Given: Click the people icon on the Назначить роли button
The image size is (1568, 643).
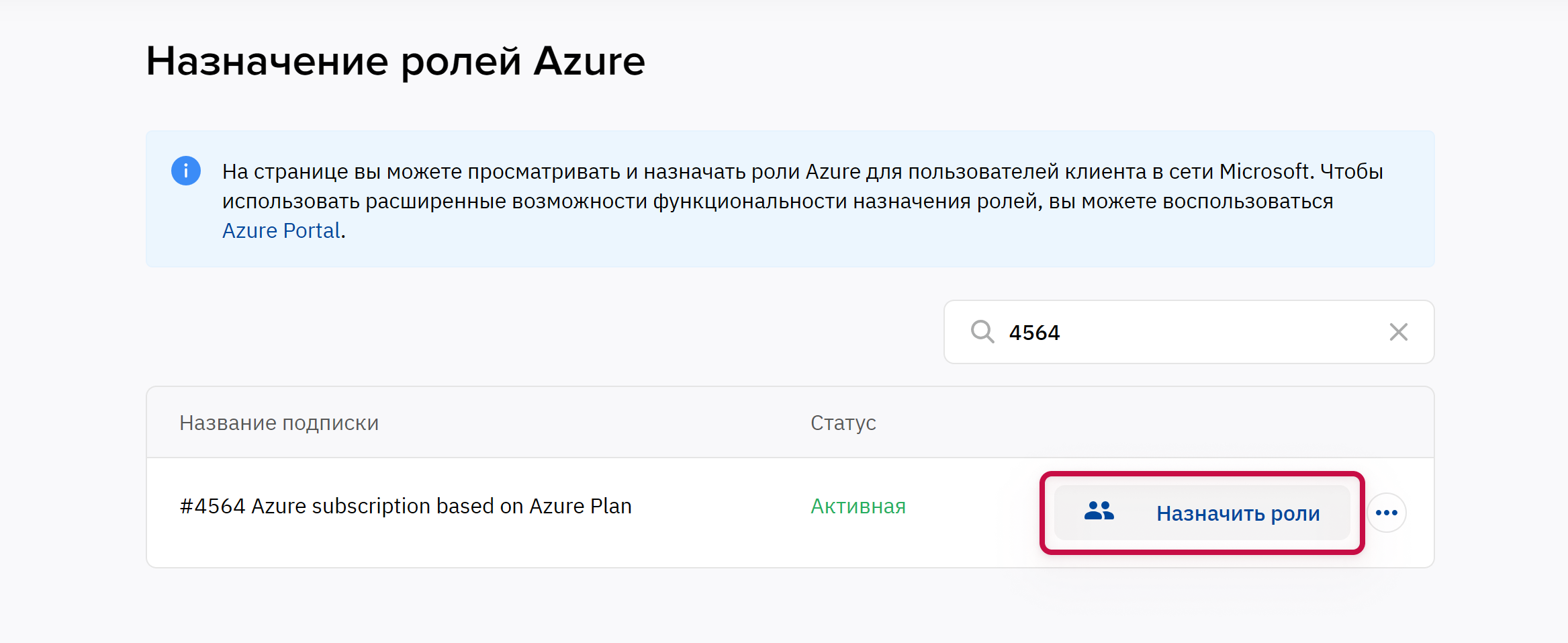Looking at the screenshot, I should [x=1099, y=512].
